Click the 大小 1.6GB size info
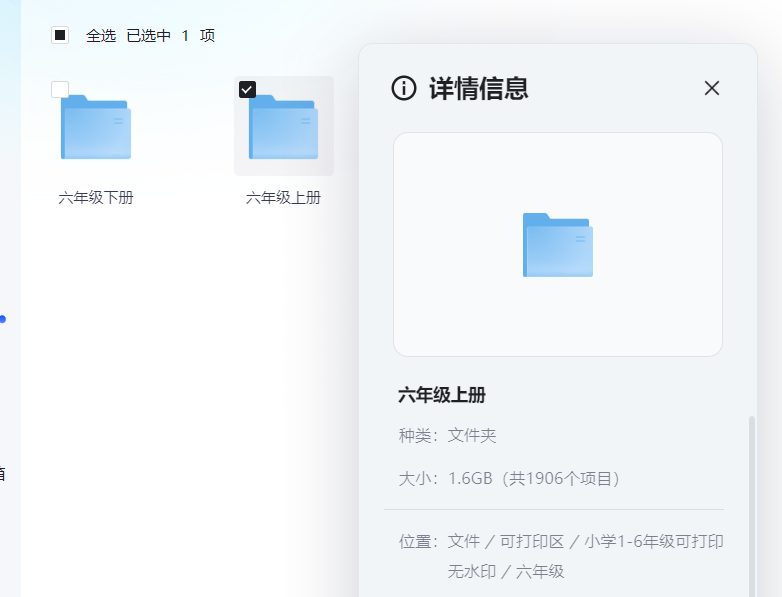 click(x=510, y=479)
